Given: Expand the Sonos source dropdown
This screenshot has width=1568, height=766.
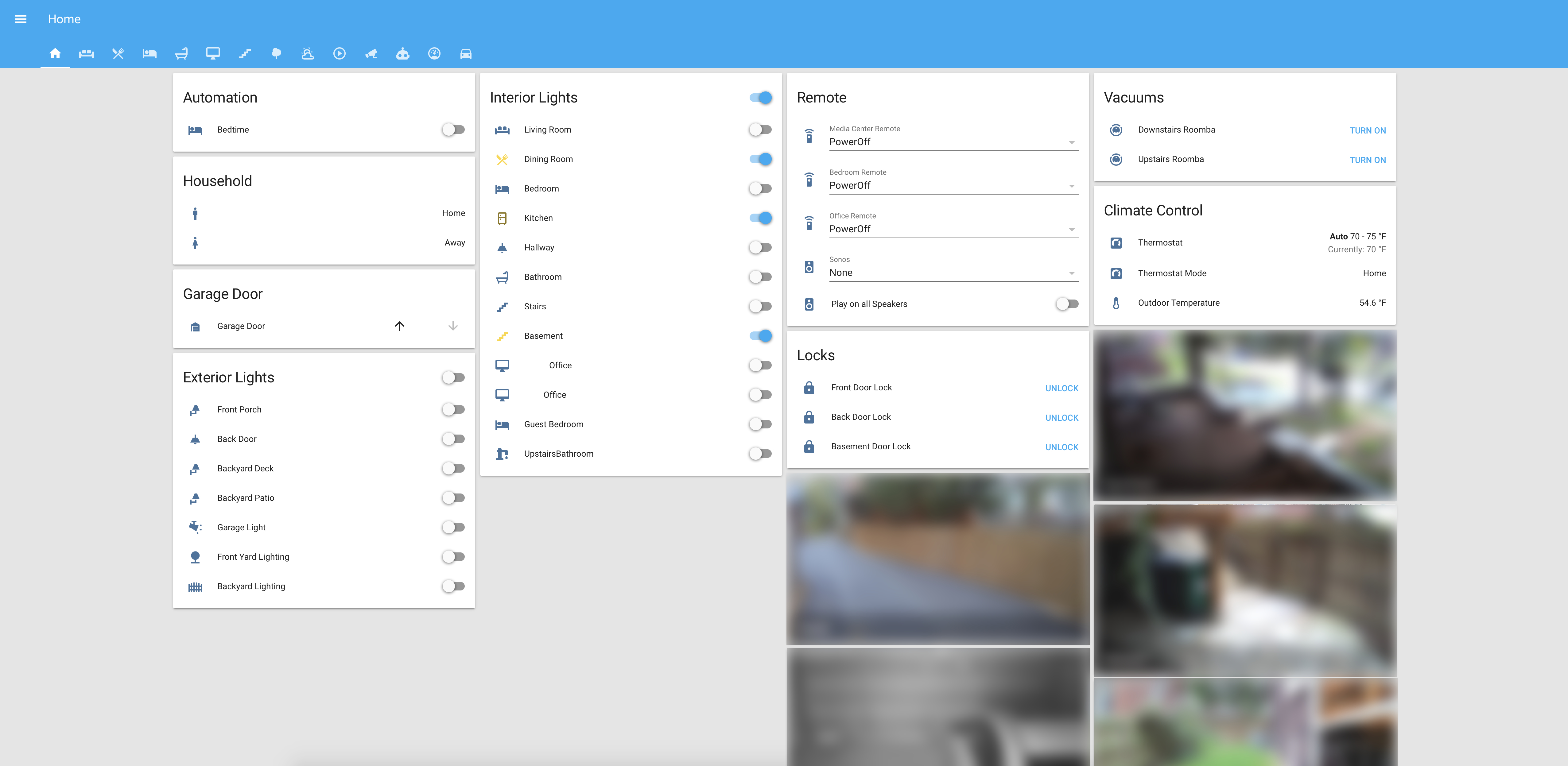Looking at the screenshot, I should coord(953,273).
